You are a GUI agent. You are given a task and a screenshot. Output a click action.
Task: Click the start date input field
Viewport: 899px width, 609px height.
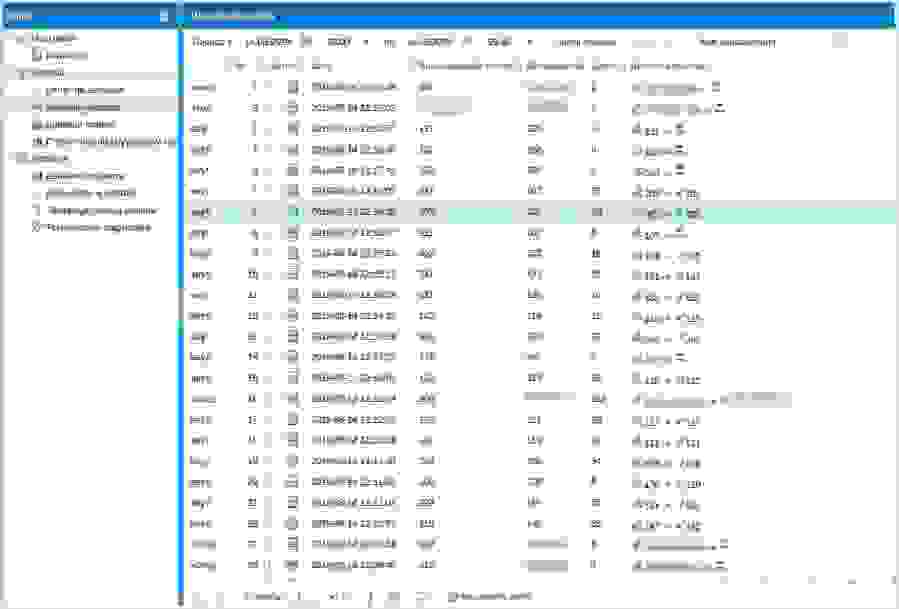[267, 42]
